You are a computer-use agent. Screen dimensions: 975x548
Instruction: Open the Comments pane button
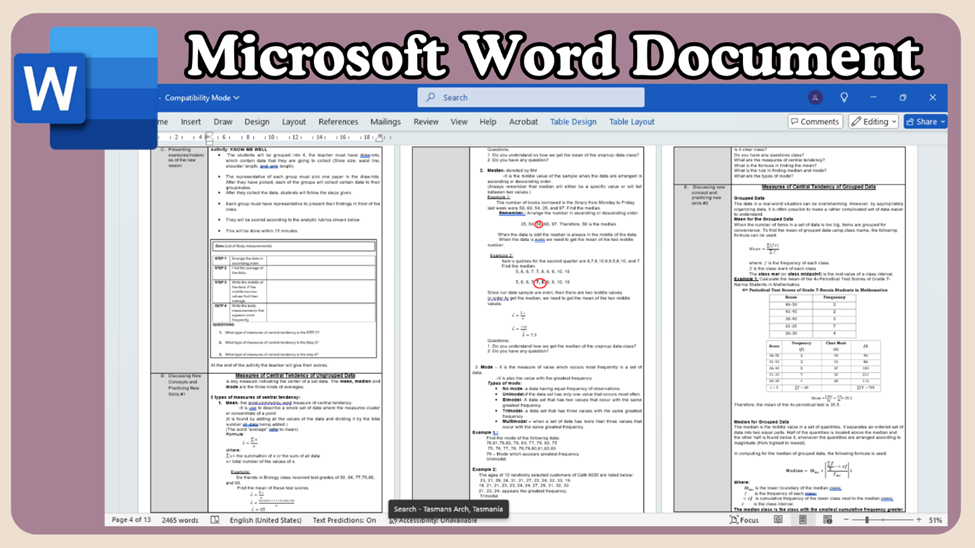coord(815,122)
